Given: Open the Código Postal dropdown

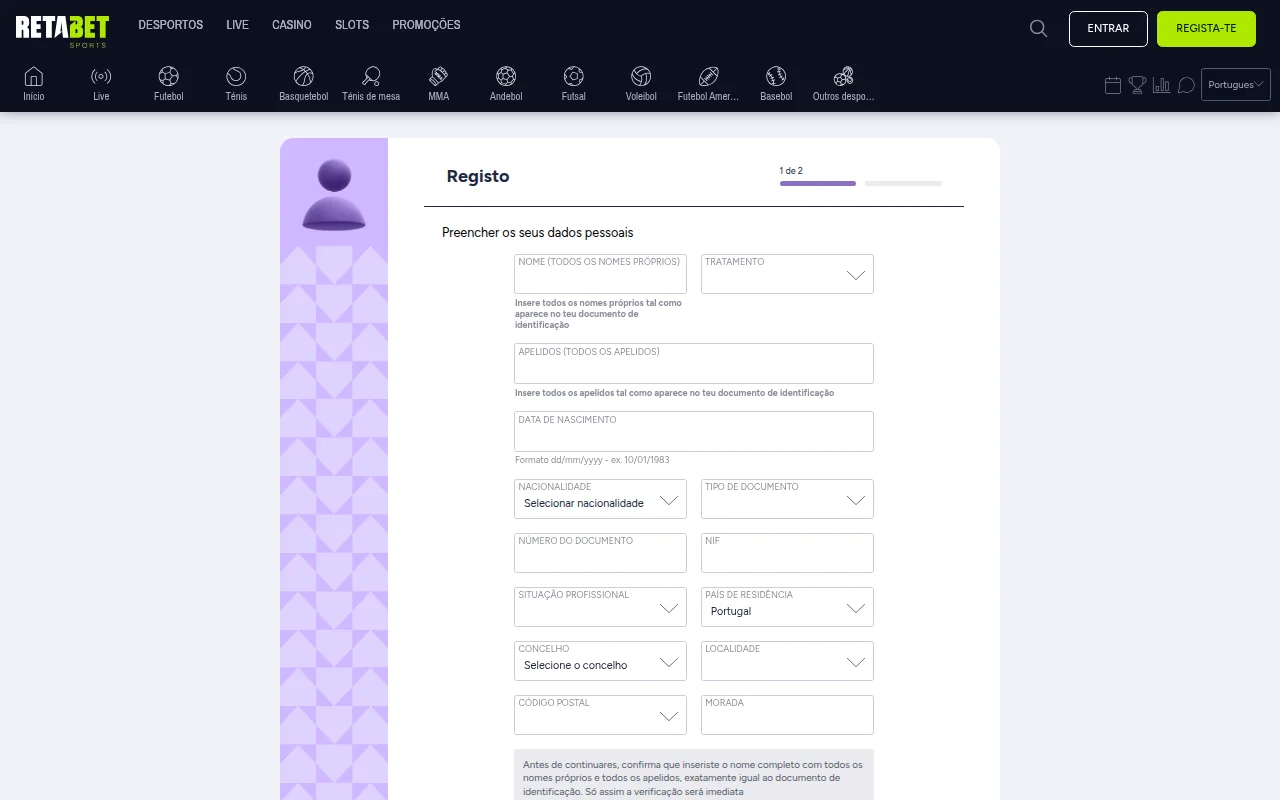Looking at the screenshot, I should [x=600, y=715].
